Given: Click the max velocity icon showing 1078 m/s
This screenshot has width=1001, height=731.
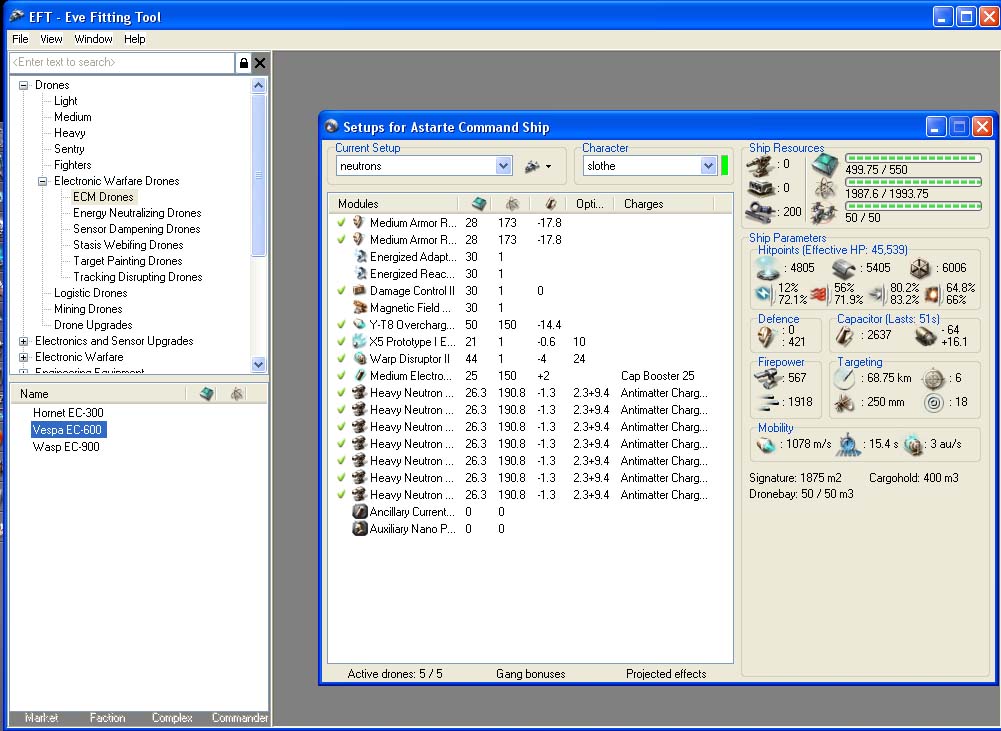Looking at the screenshot, I should coord(766,444).
